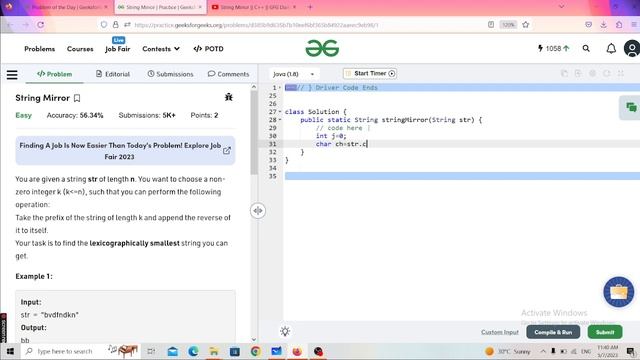Viewport: 640px width, 360px height.
Task: Open the site search magnifier
Action: (x=586, y=49)
